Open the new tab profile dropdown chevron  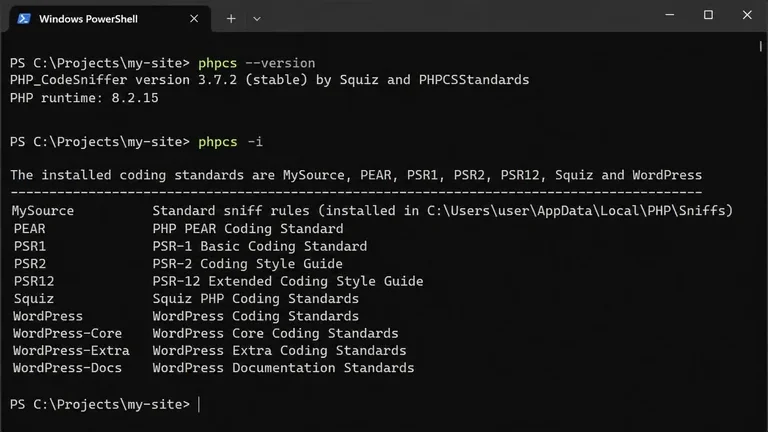pyautogui.click(x=257, y=19)
